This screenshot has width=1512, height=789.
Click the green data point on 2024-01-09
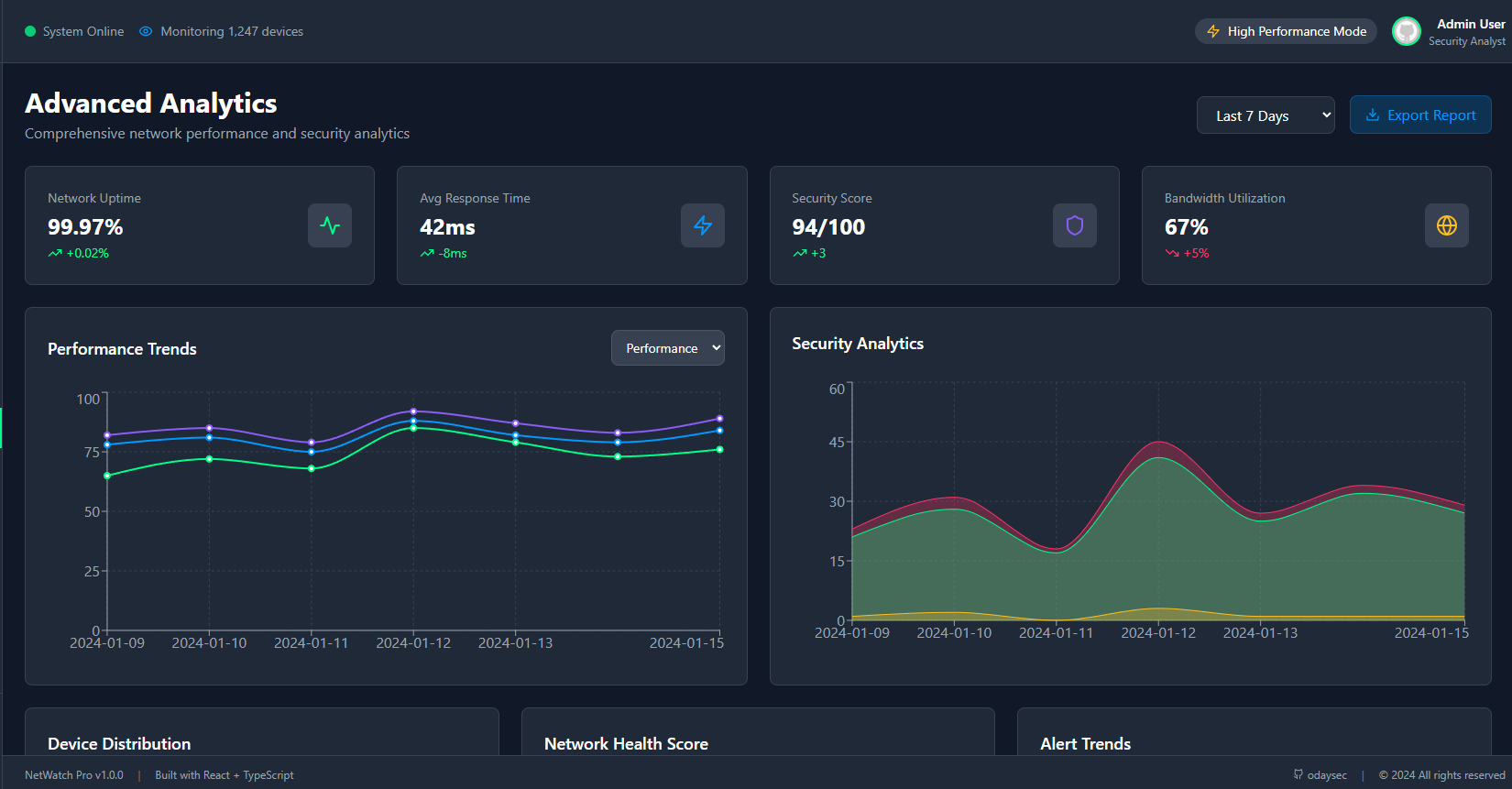(107, 476)
